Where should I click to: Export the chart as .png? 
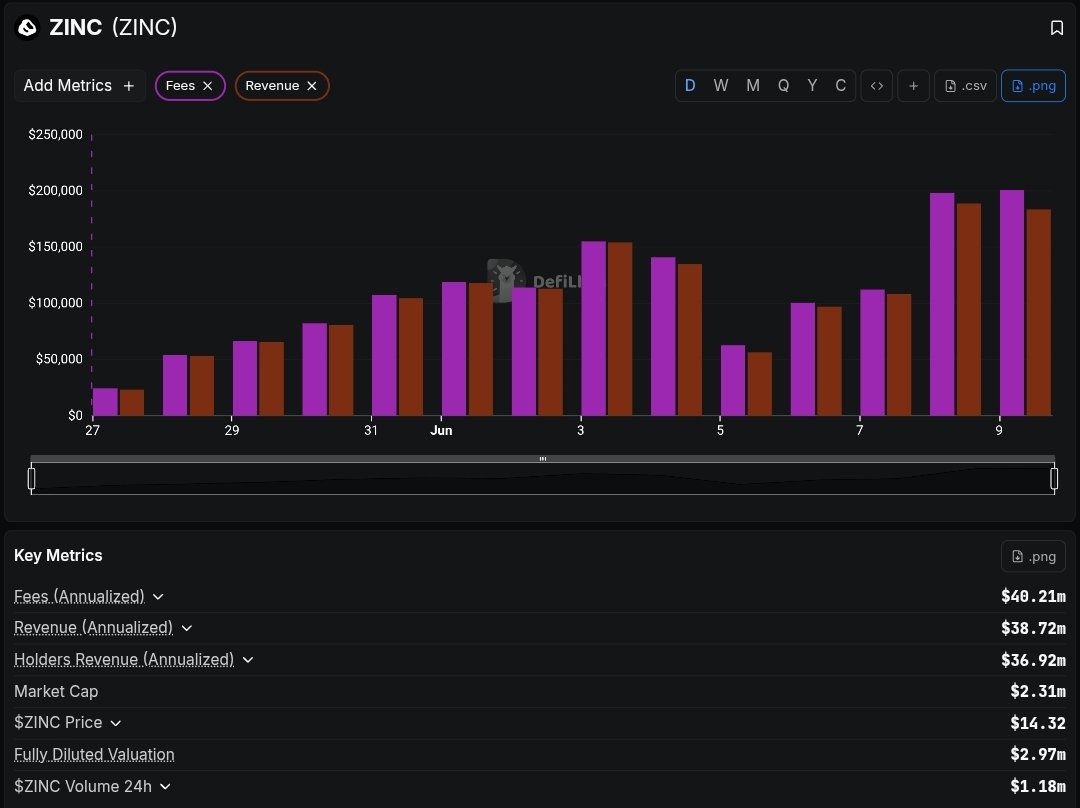(x=1033, y=85)
